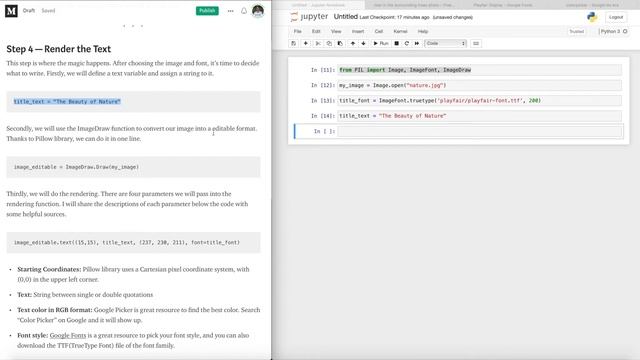This screenshot has width=640, height=360.
Task: Click the Text color in RGB format bullet
Action: click(x=138, y=315)
